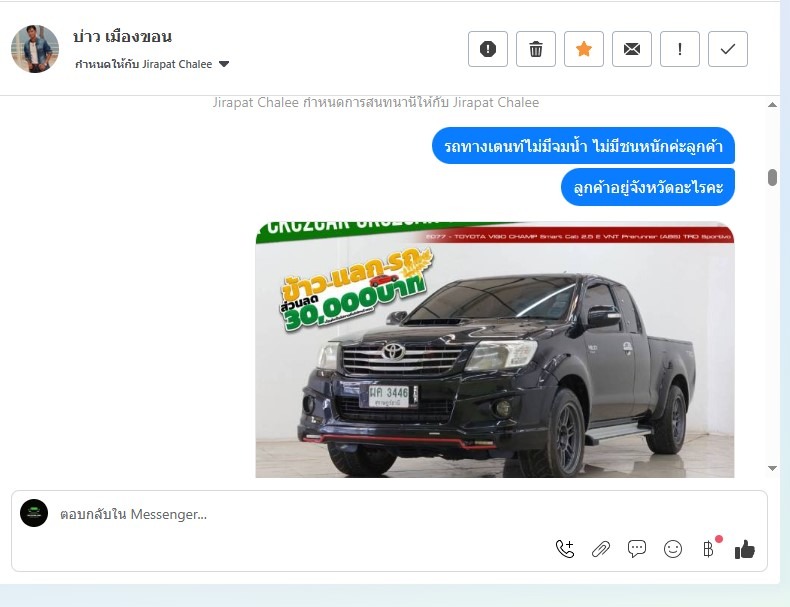Flag the conversation with the exclamation mark button
790x607 pixels.
(x=680, y=49)
